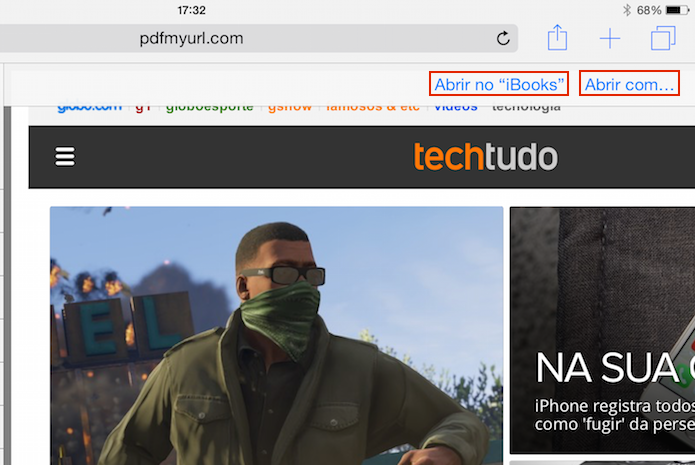Screen dimensions: 695x465
Task: Tap Abrir com... option
Action: 629,83
